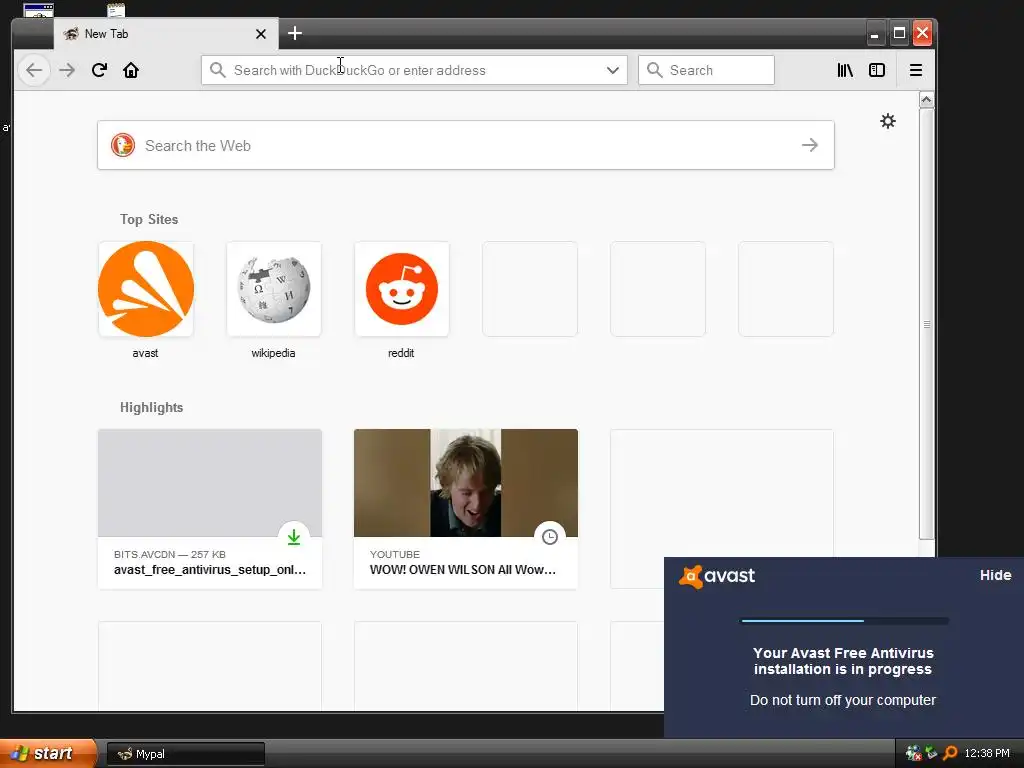The height and width of the screenshot is (768, 1024).
Task: Click the toolbar Search box
Action: pyautogui.click(x=706, y=70)
